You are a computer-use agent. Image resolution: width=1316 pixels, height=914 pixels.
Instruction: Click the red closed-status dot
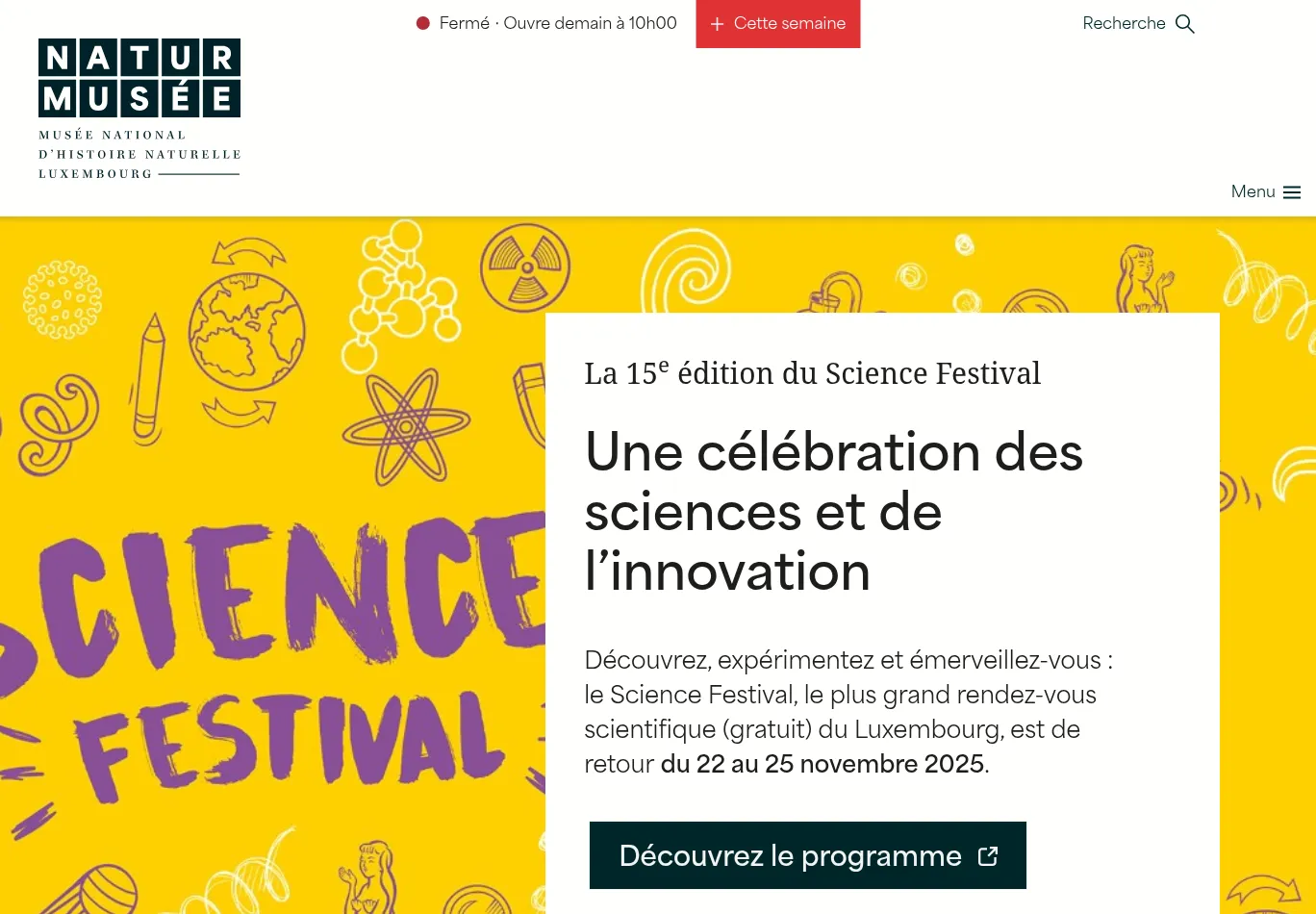click(x=422, y=23)
